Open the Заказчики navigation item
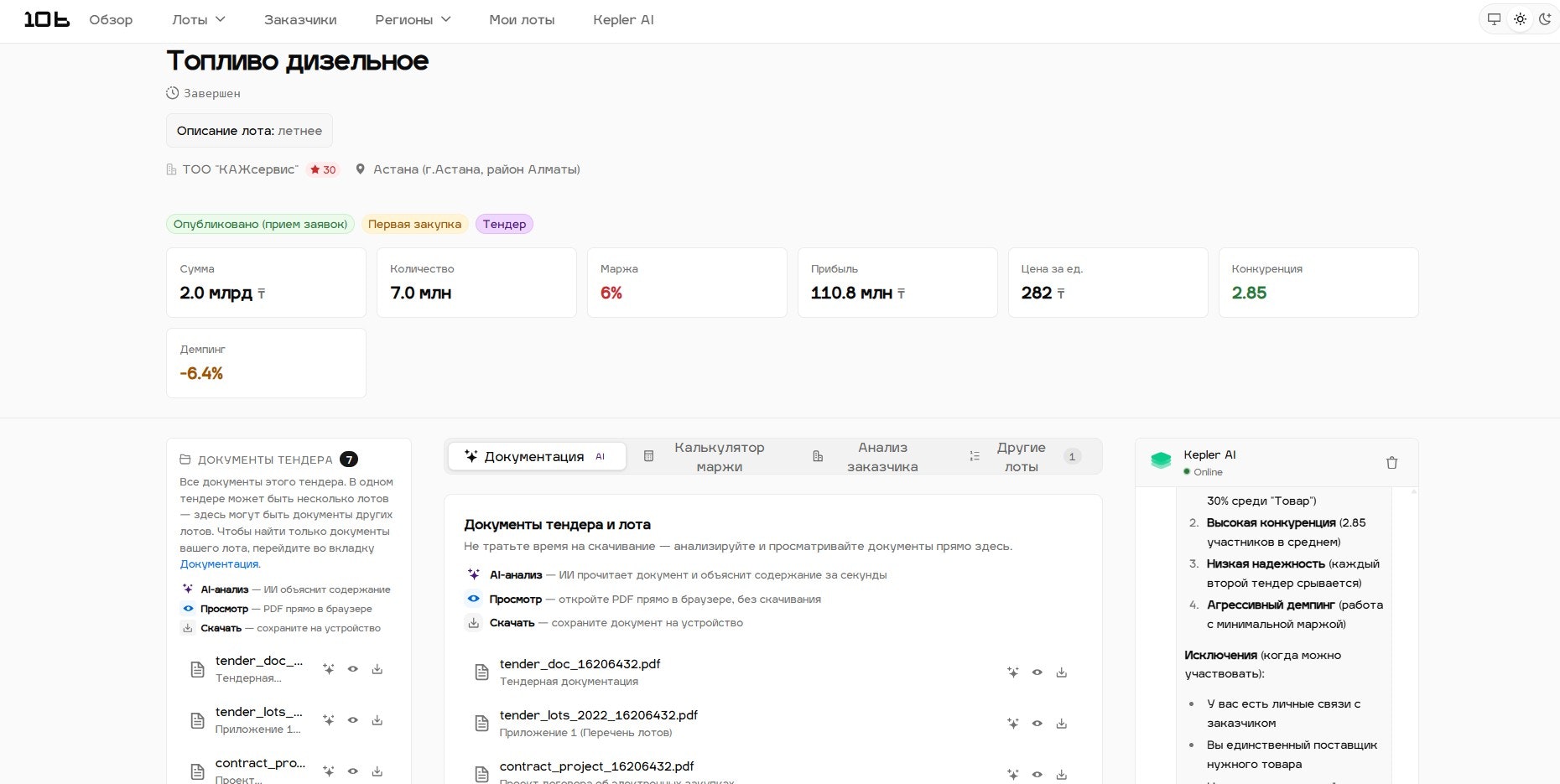 pos(300,19)
